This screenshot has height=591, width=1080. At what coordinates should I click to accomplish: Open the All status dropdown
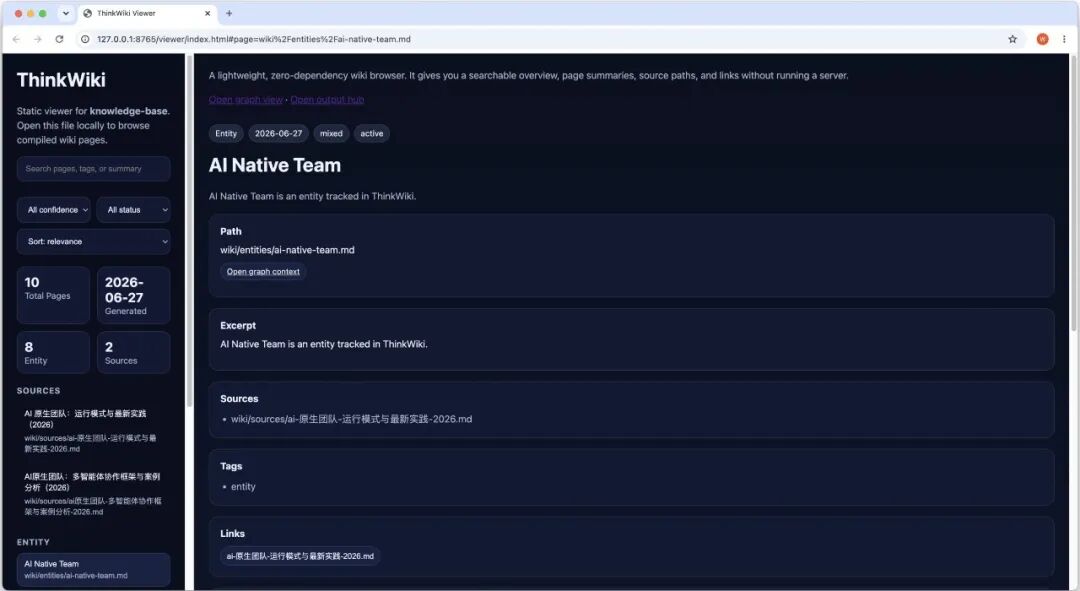coord(134,210)
